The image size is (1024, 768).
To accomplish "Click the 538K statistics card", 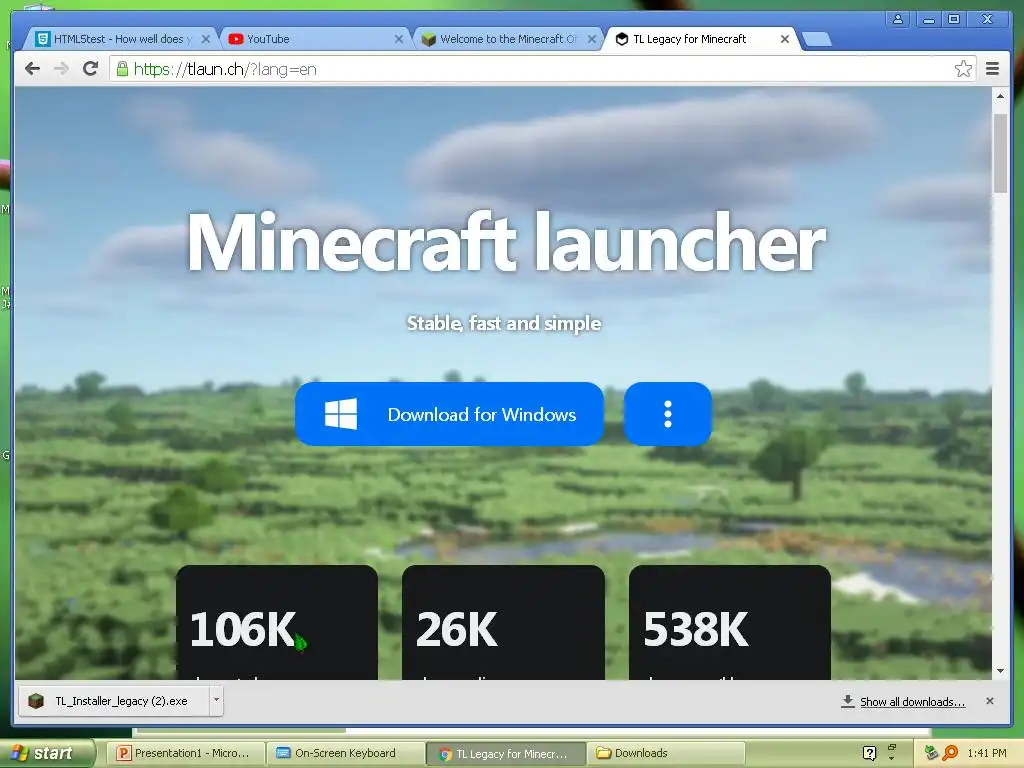I will coord(729,622).
